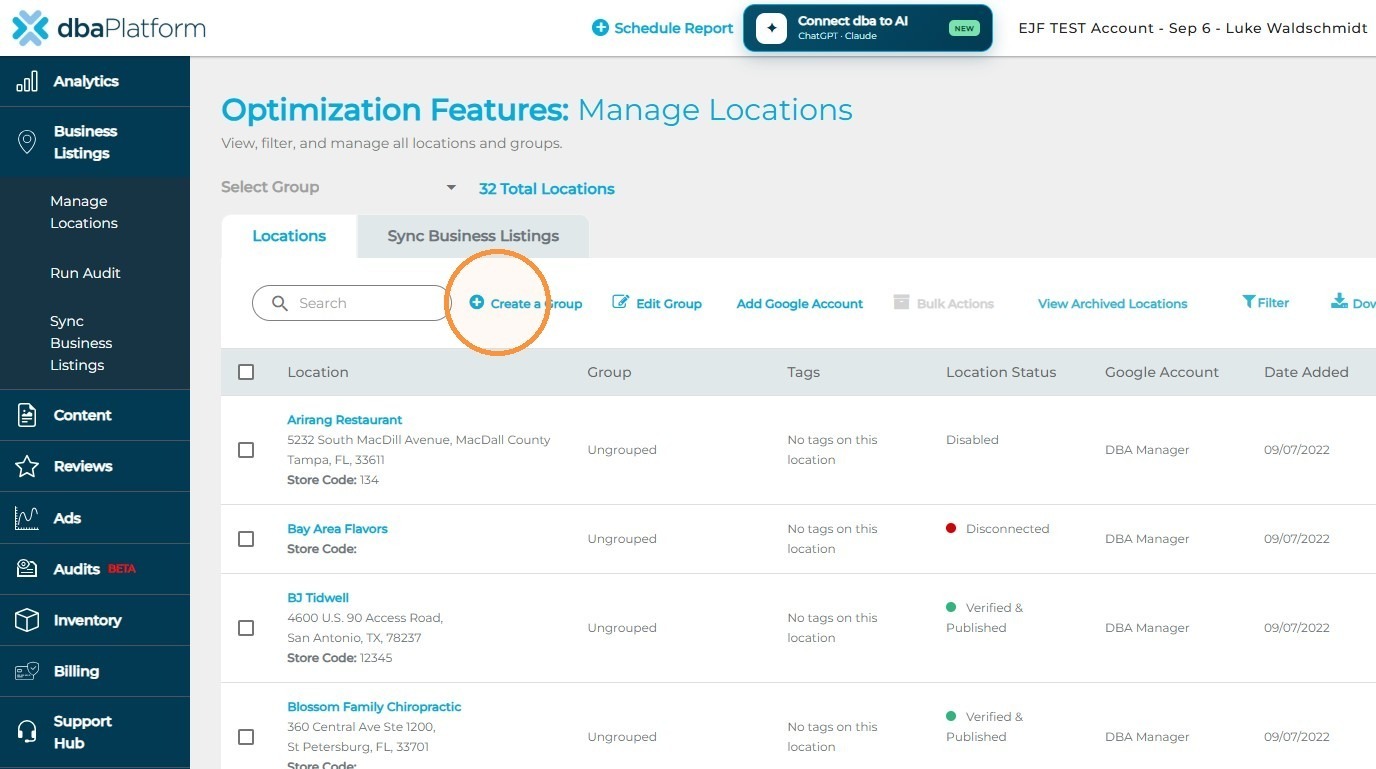Screen dimensions: 1376x769
Task: Click the Date Added column header
Action: (x=1306, y=372)
